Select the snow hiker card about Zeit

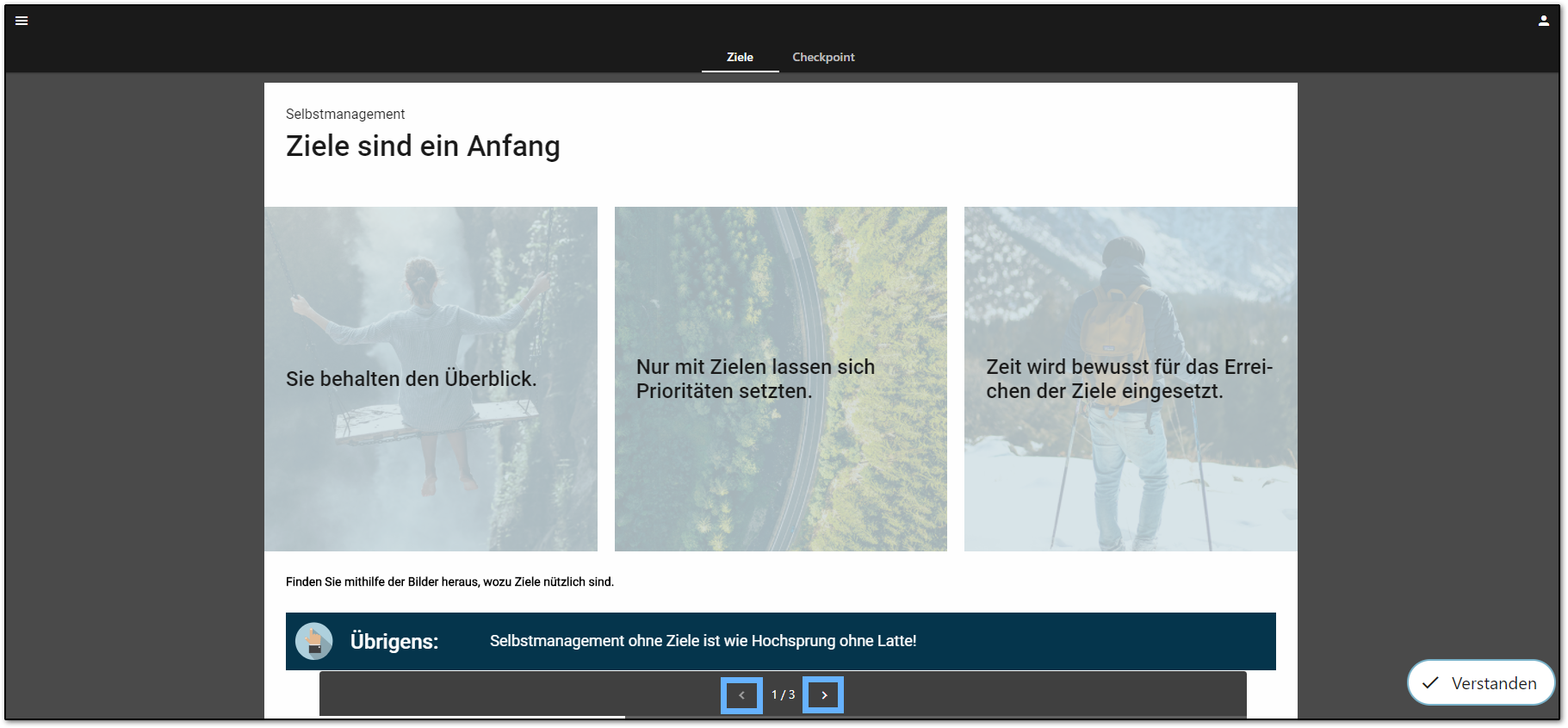pyautogui.click(x=1131, y=379)
